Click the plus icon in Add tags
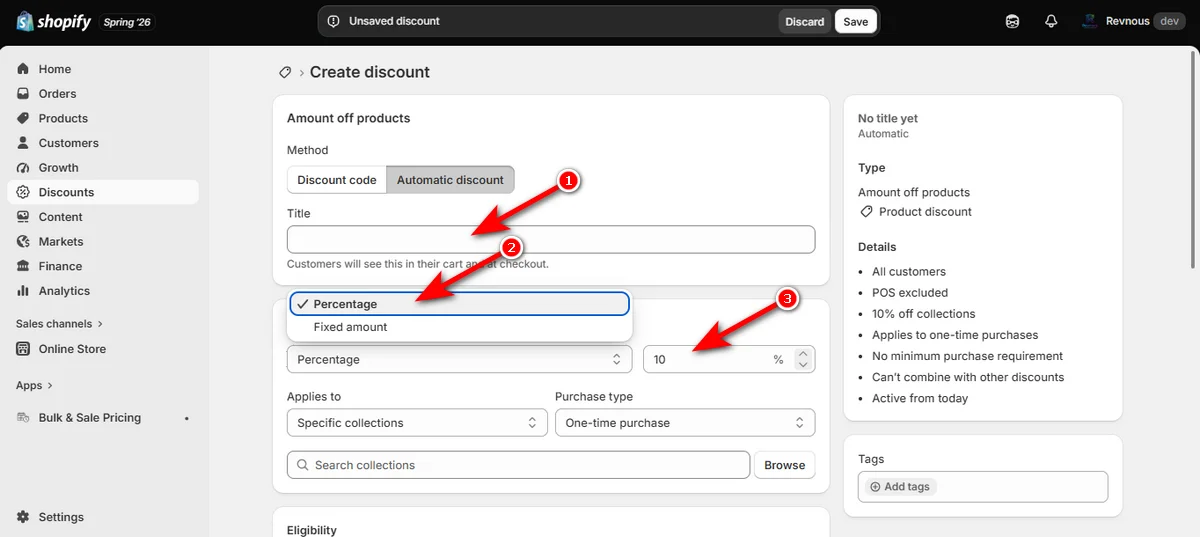Screen dimensions: 1200x537 875,487
